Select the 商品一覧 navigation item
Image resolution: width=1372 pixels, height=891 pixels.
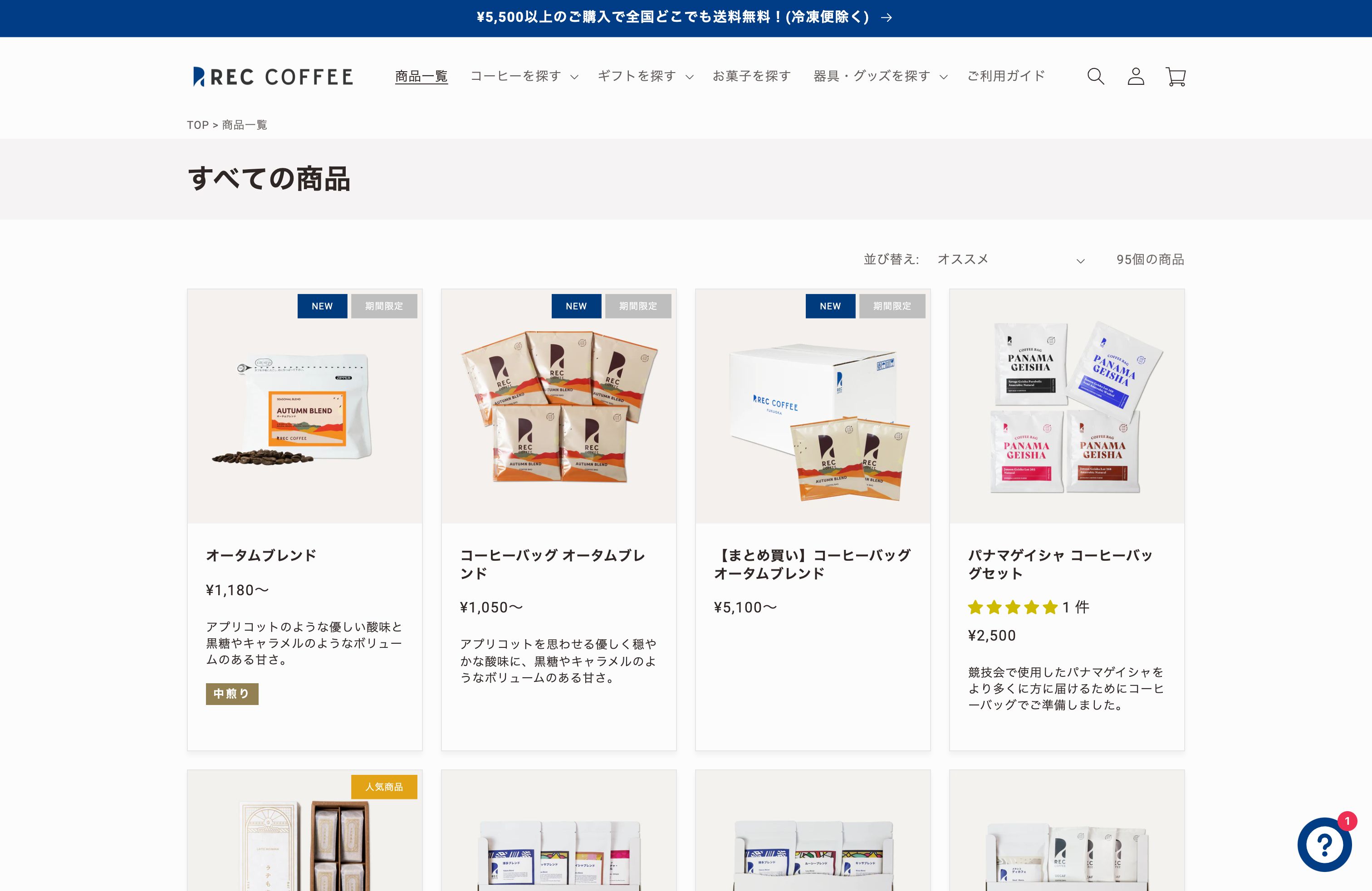421,75
